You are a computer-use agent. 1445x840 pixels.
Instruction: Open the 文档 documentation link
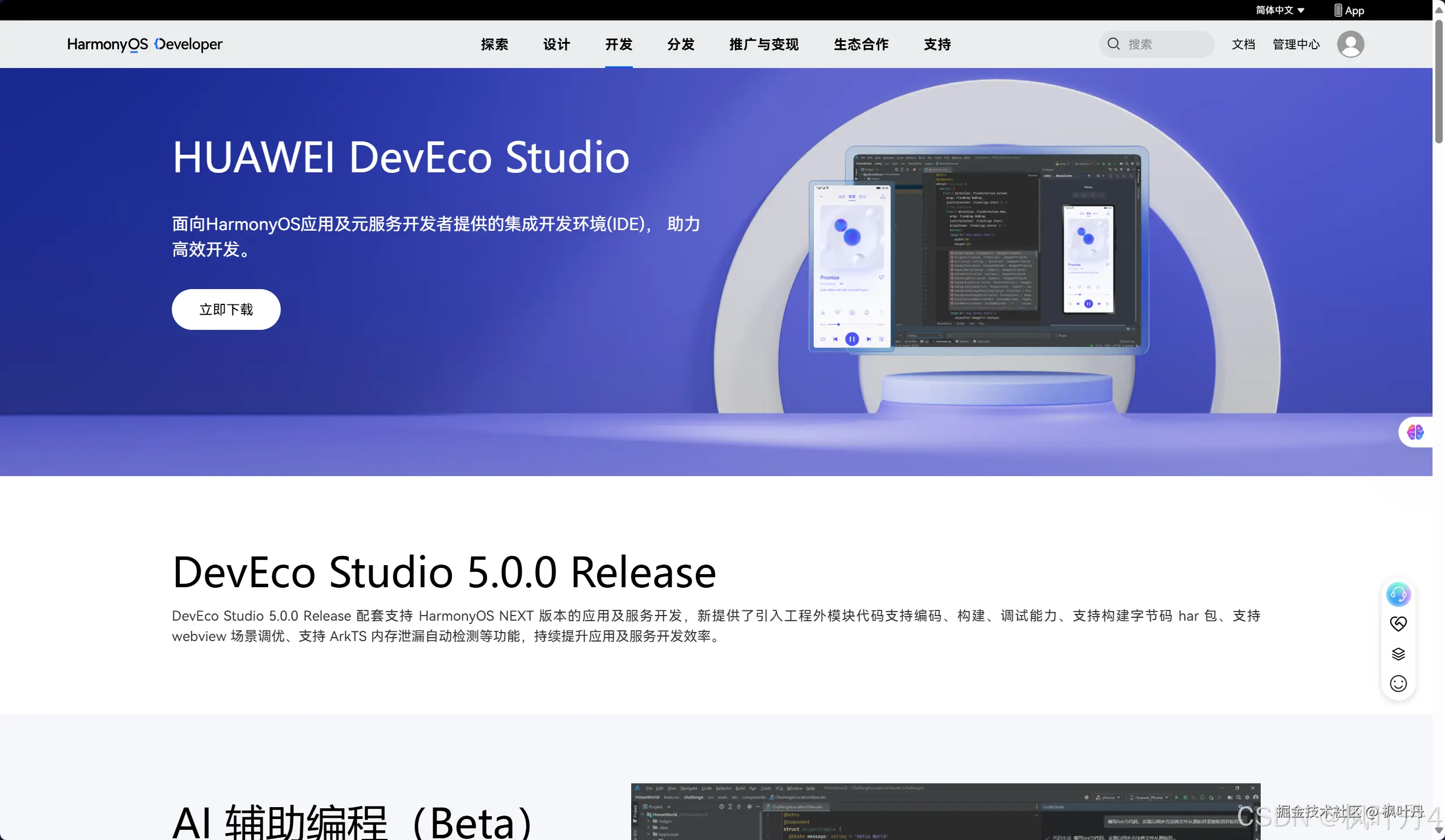point(1243,44)
